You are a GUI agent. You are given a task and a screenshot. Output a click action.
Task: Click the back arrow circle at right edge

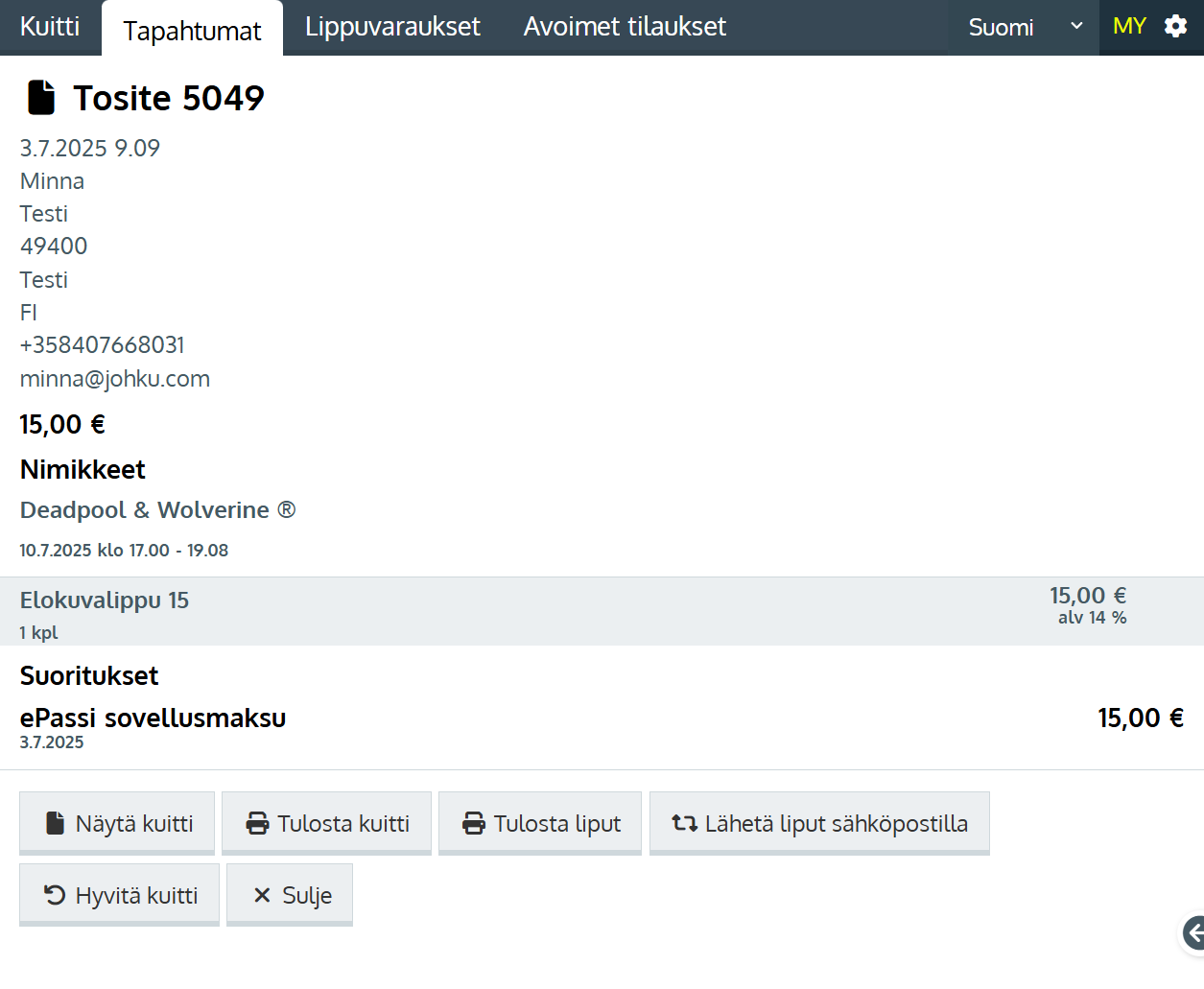pyautogui.click(x=1192, y=931)
